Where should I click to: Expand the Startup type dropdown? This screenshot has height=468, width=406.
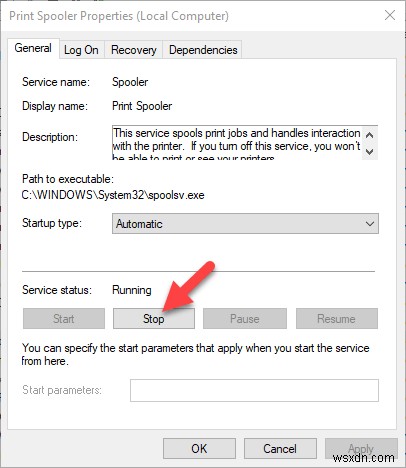245,224
